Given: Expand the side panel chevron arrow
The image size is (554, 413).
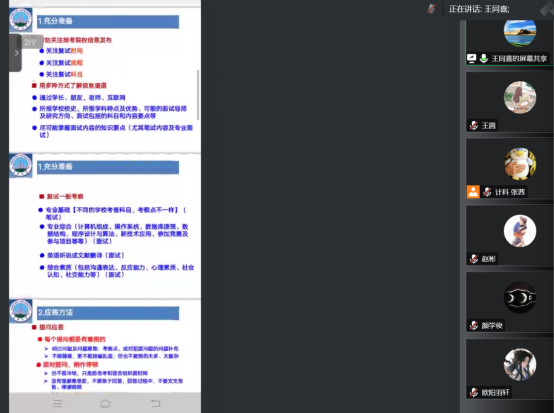Looking at the screenshot, I should click(x=16, y=53).
